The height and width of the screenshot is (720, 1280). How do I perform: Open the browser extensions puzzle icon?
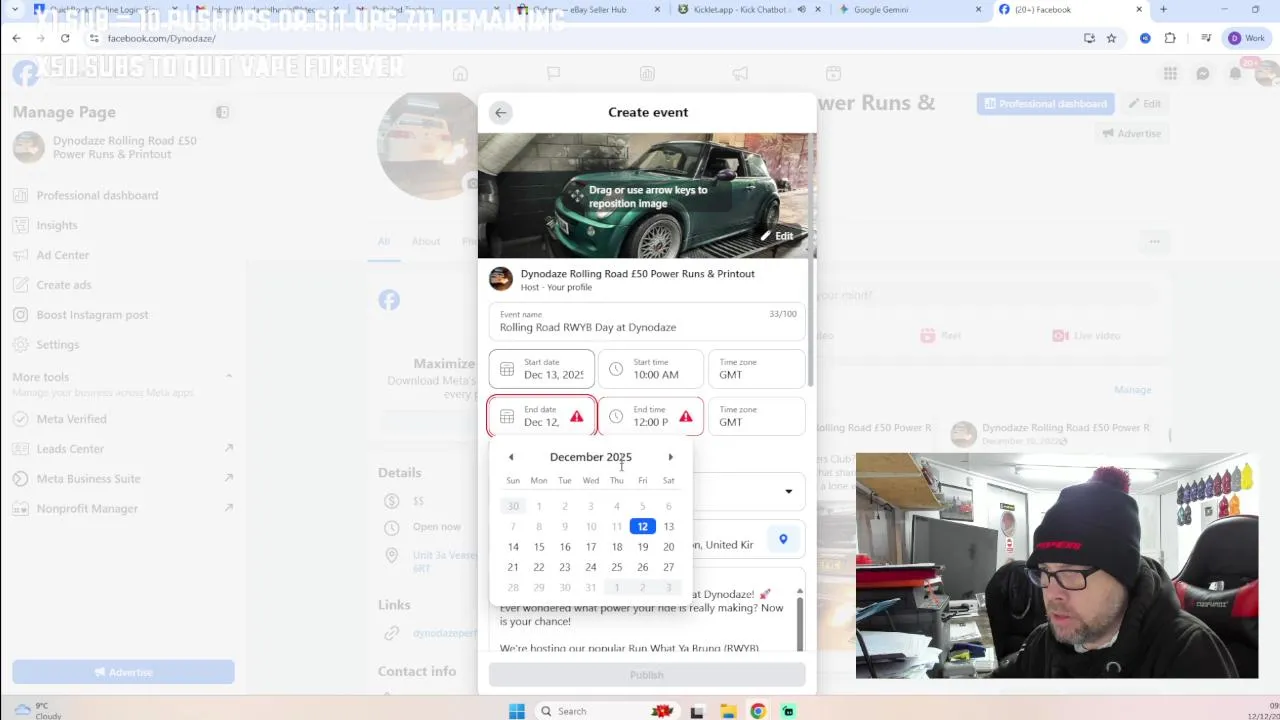pyautogui.click(x=1170, y=38)
